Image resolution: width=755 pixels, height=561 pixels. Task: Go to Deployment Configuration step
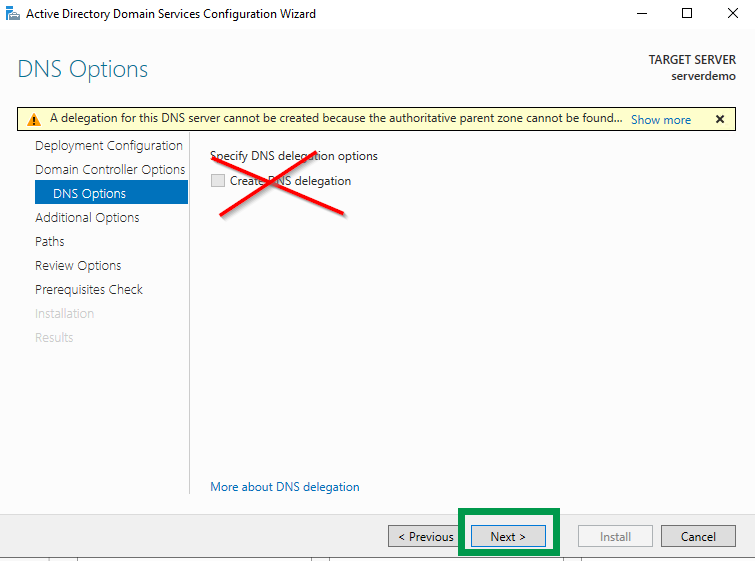(108, 146)
